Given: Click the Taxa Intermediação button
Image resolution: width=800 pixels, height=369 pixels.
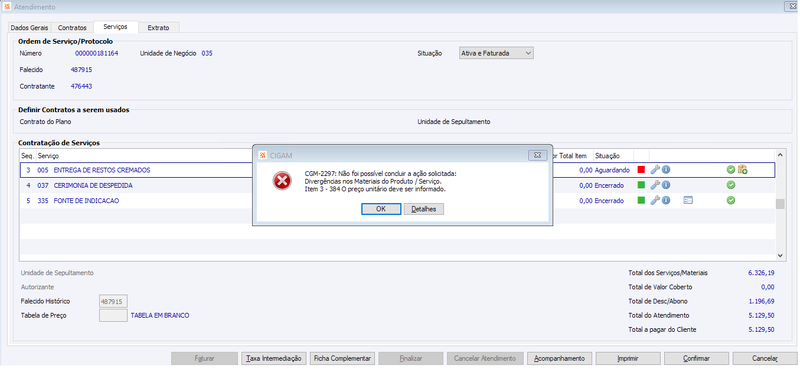Looking at the screenshot, I should tap(274, 359).
